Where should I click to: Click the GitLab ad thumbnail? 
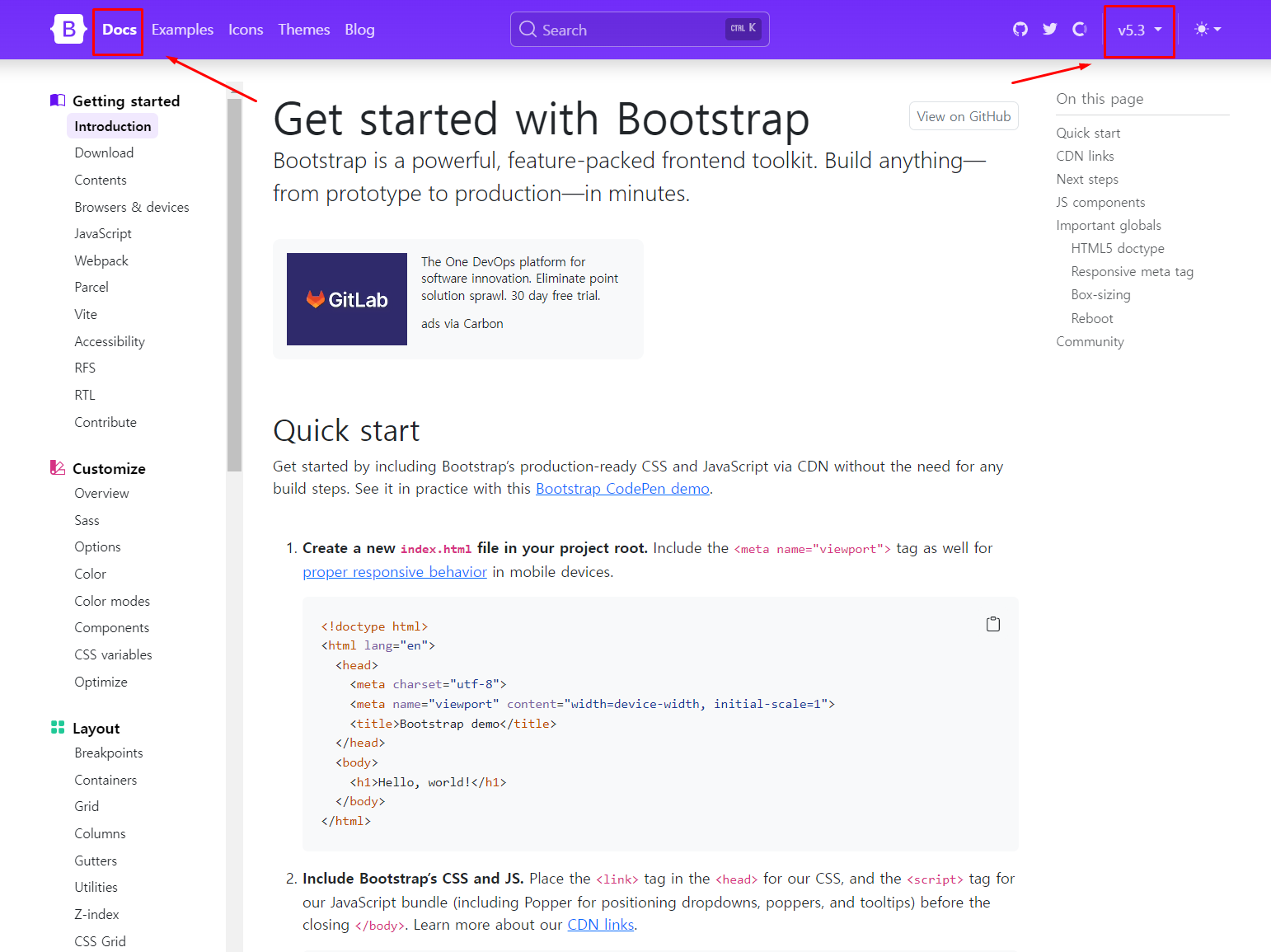click(x=347, y=299)
